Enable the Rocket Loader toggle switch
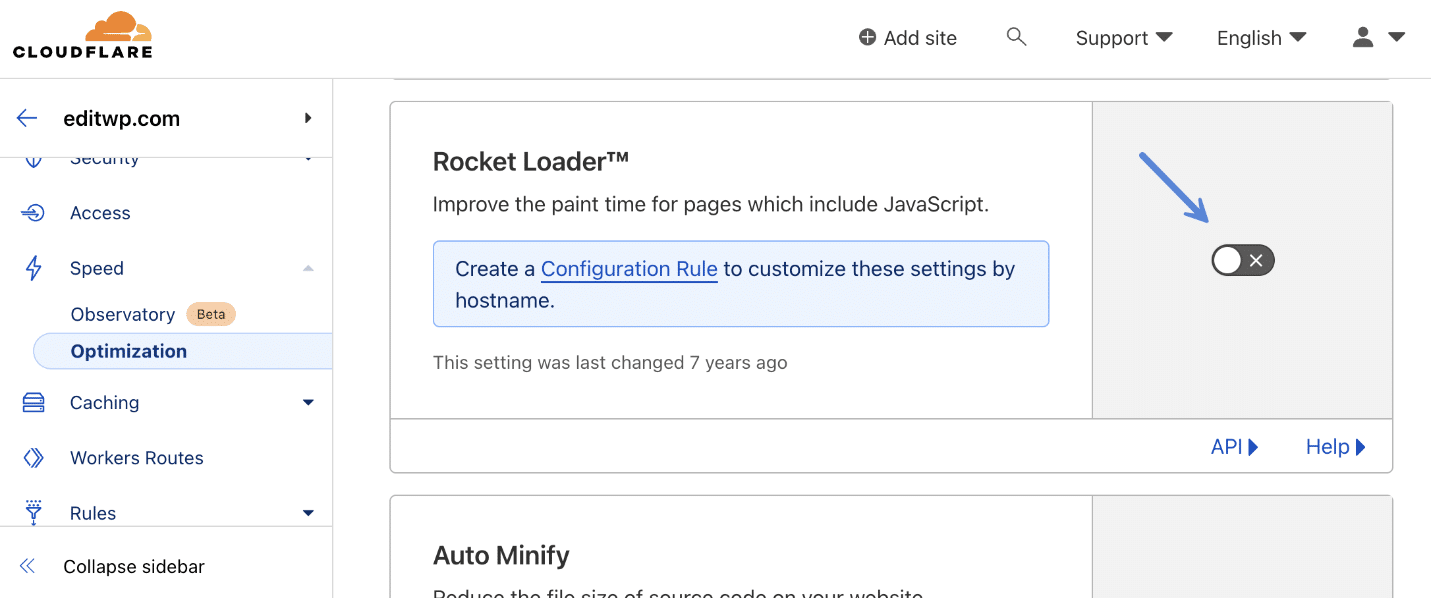Viewport: 1431px width, 598px height. 1242,259
